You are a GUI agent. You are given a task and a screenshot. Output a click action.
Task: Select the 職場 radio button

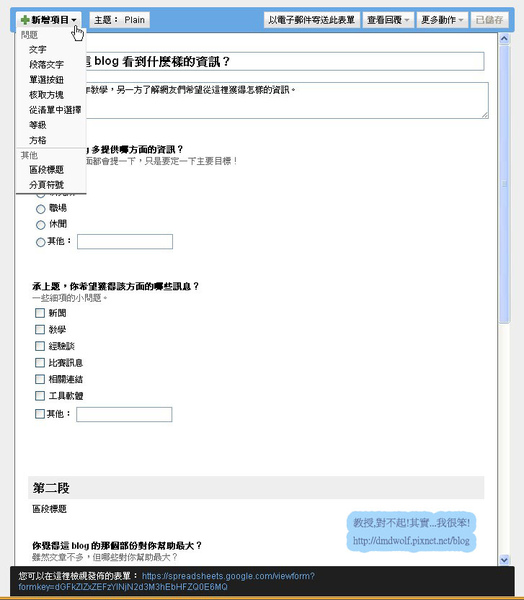(41, 209)
